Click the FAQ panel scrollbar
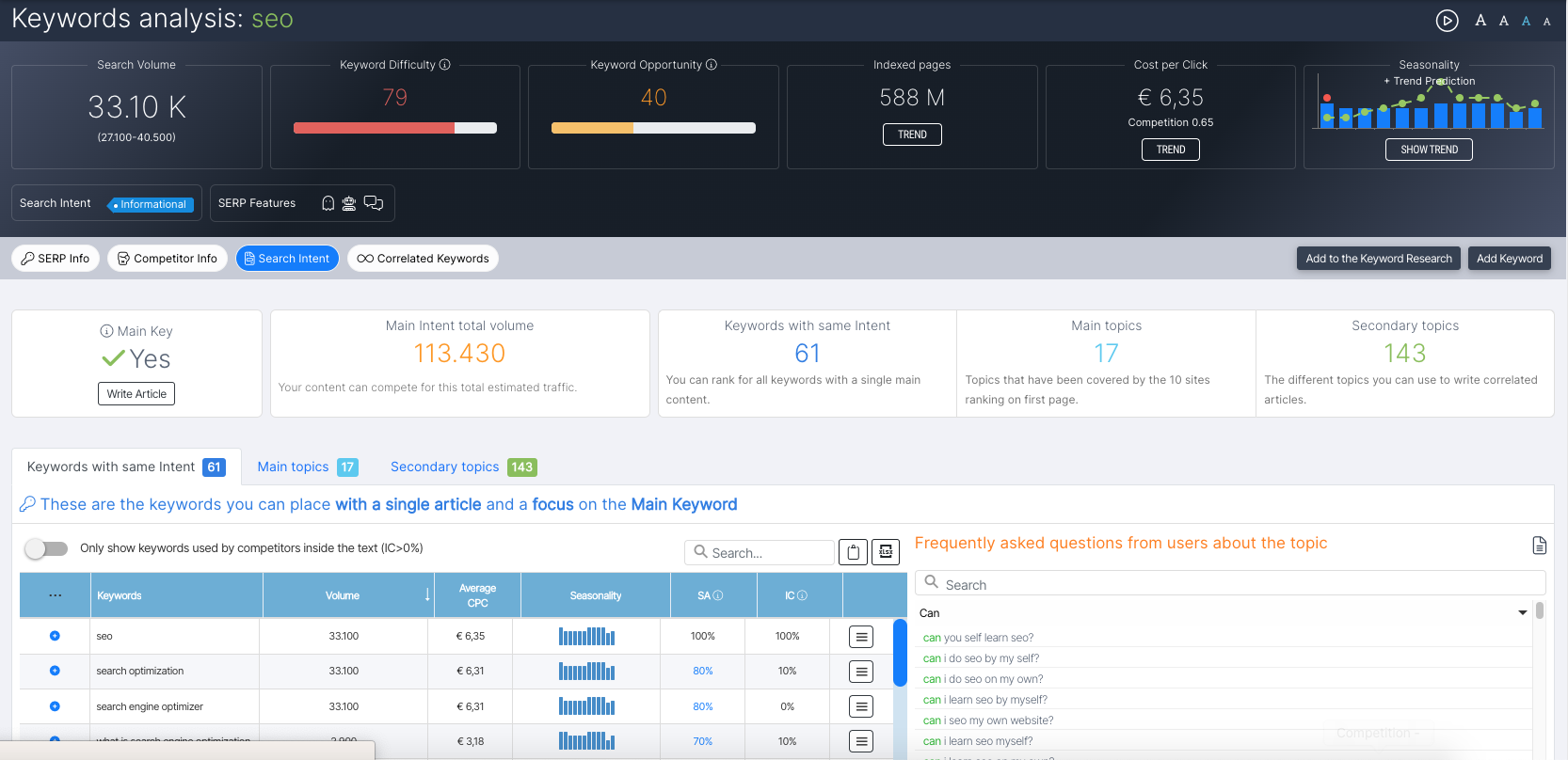The image size is (1568, 760). 1540,610
